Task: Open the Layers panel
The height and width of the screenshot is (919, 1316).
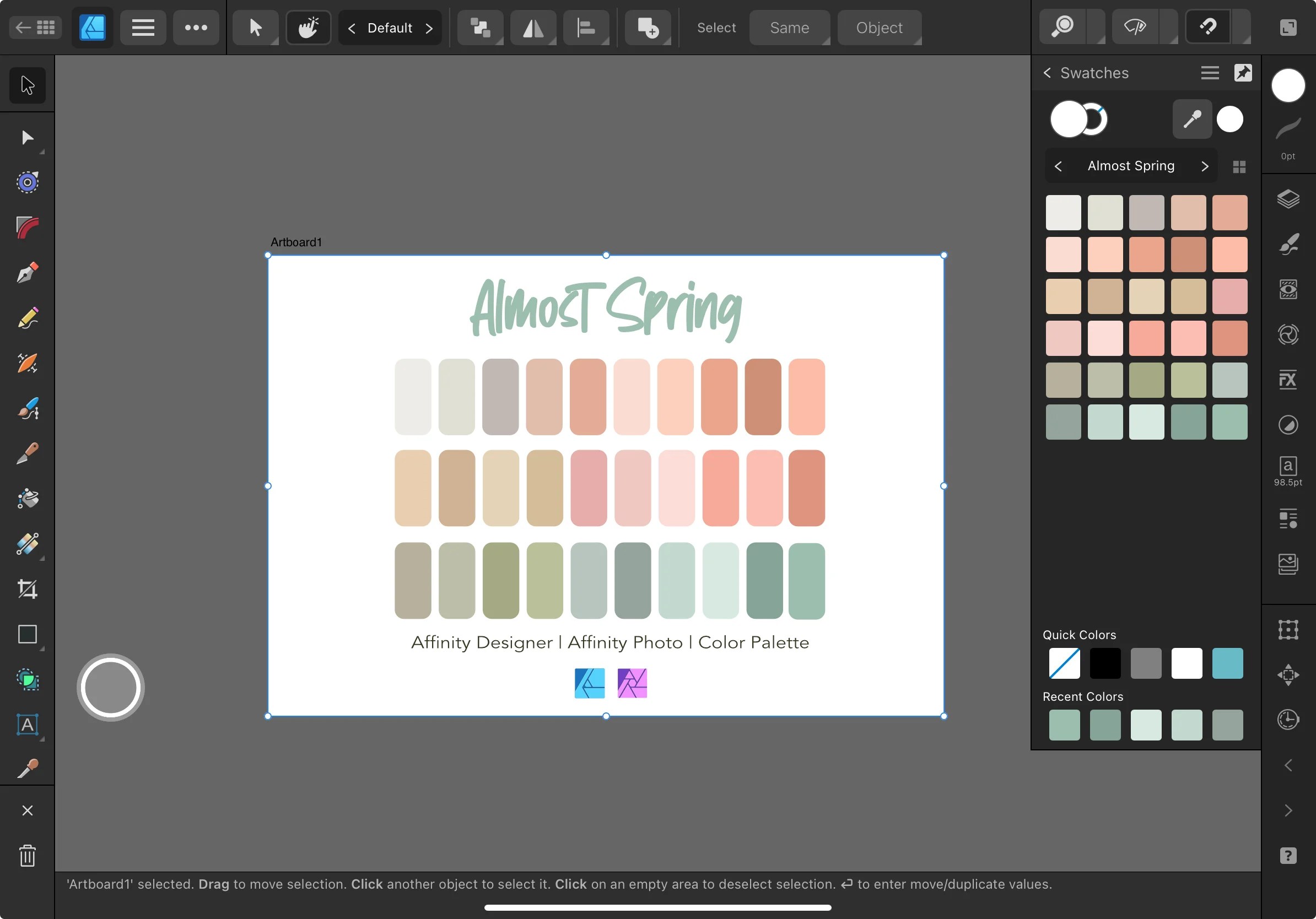Action: pyautogui.click(x=1288, y=199)
